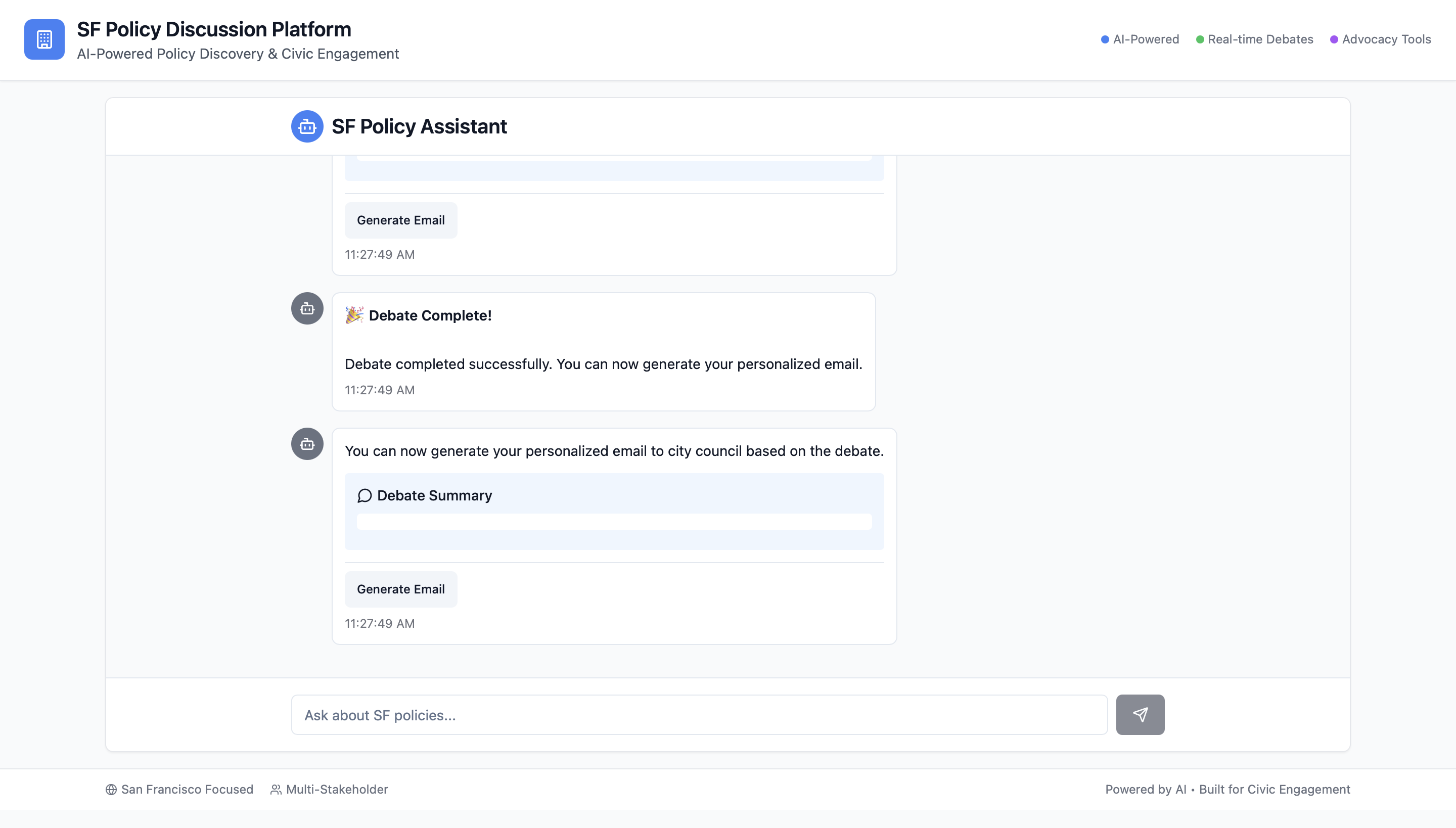Click the empty white Debate Summary content bar
This screenshot has height=828, width=1456.
614,522
